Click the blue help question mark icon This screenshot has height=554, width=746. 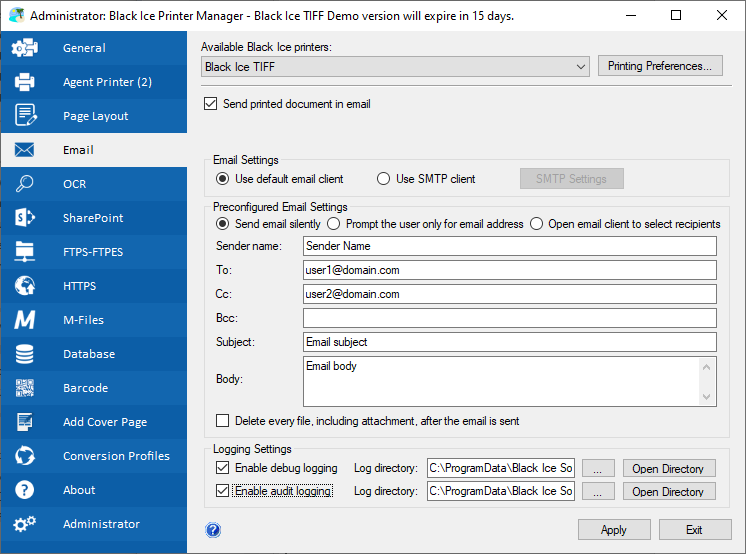coord(213,530)
